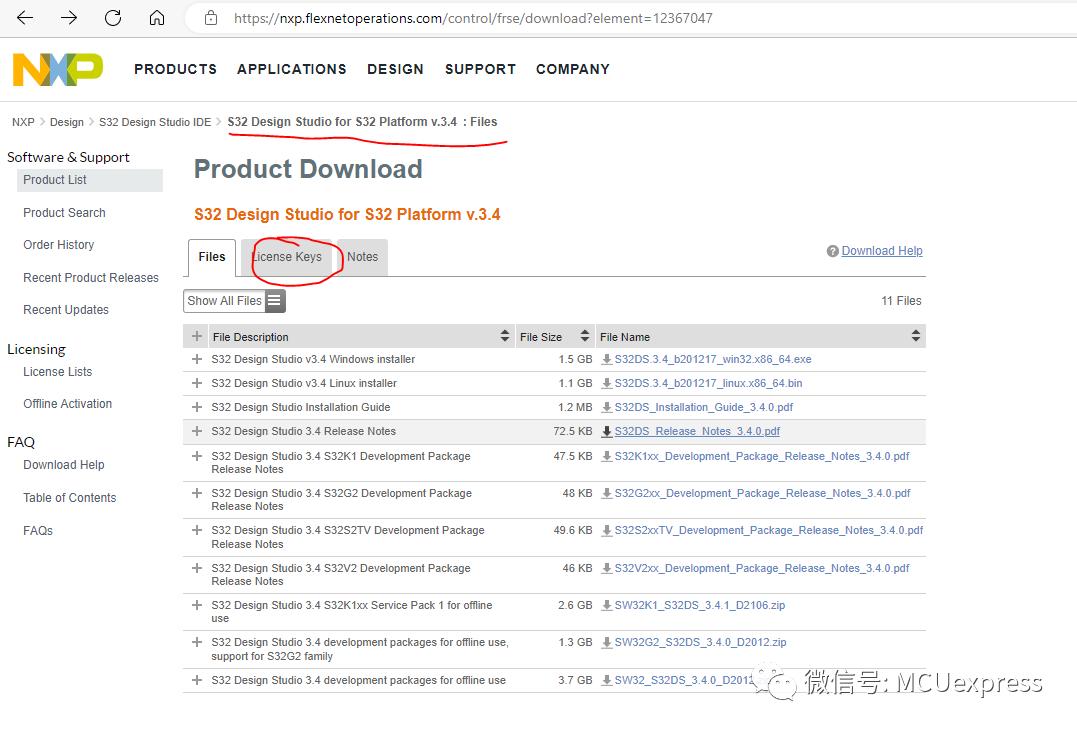
Task: Open Product List in sidebar
Action: pos(90,181)
